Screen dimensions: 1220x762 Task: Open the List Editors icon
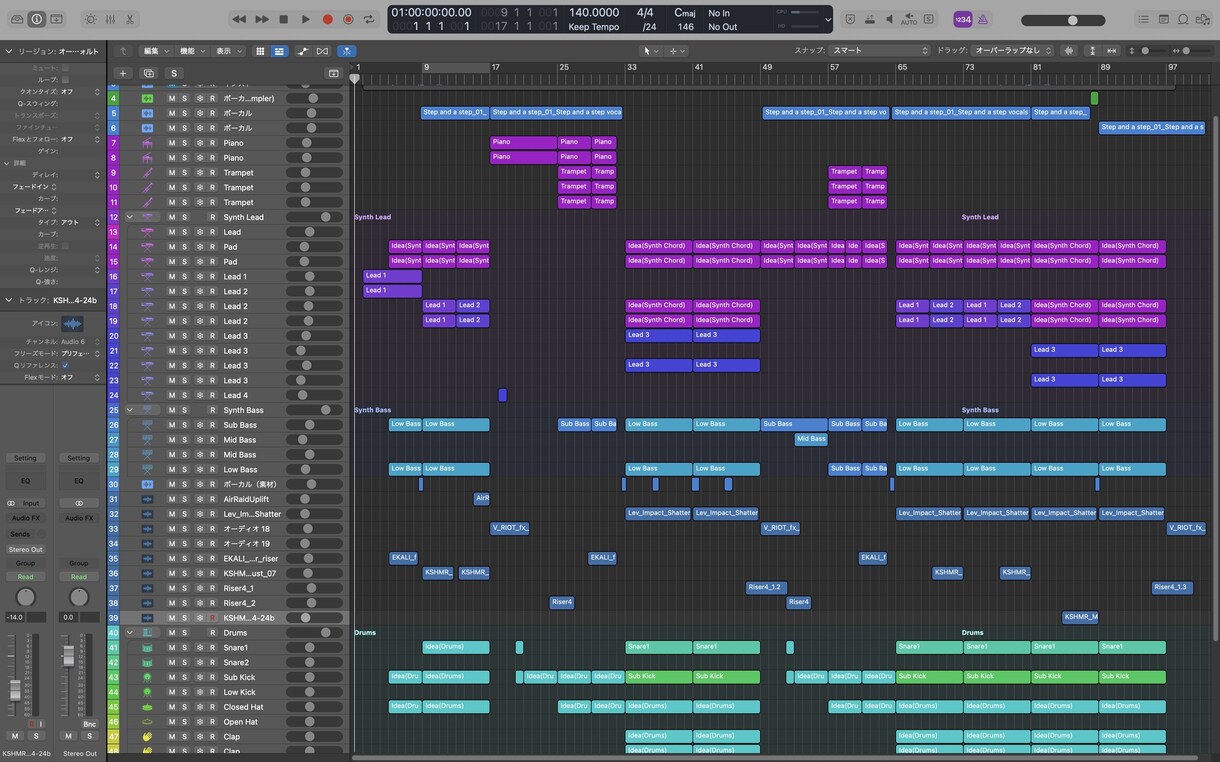(1144, 19)
